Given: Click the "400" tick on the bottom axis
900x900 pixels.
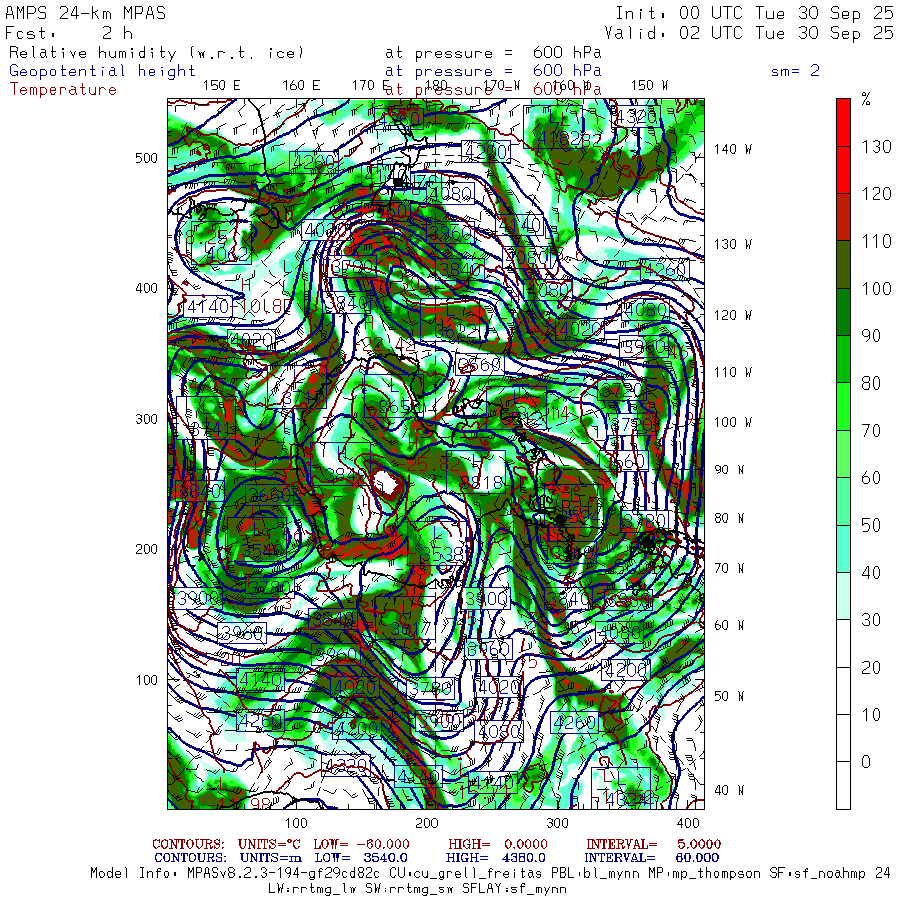Looking at the screenshot, I should [x=688, y=823].
